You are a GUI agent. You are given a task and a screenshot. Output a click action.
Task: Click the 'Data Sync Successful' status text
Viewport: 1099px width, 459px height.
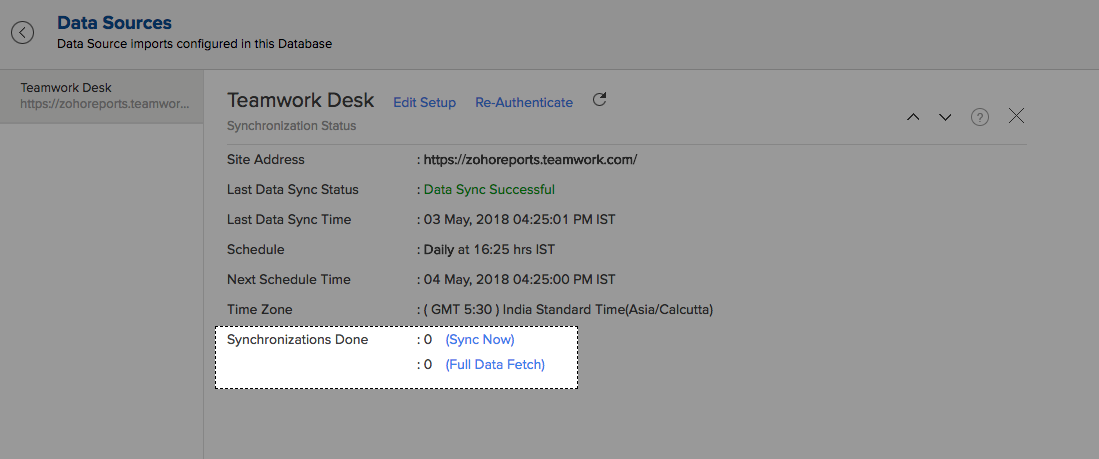coord(489,189)
